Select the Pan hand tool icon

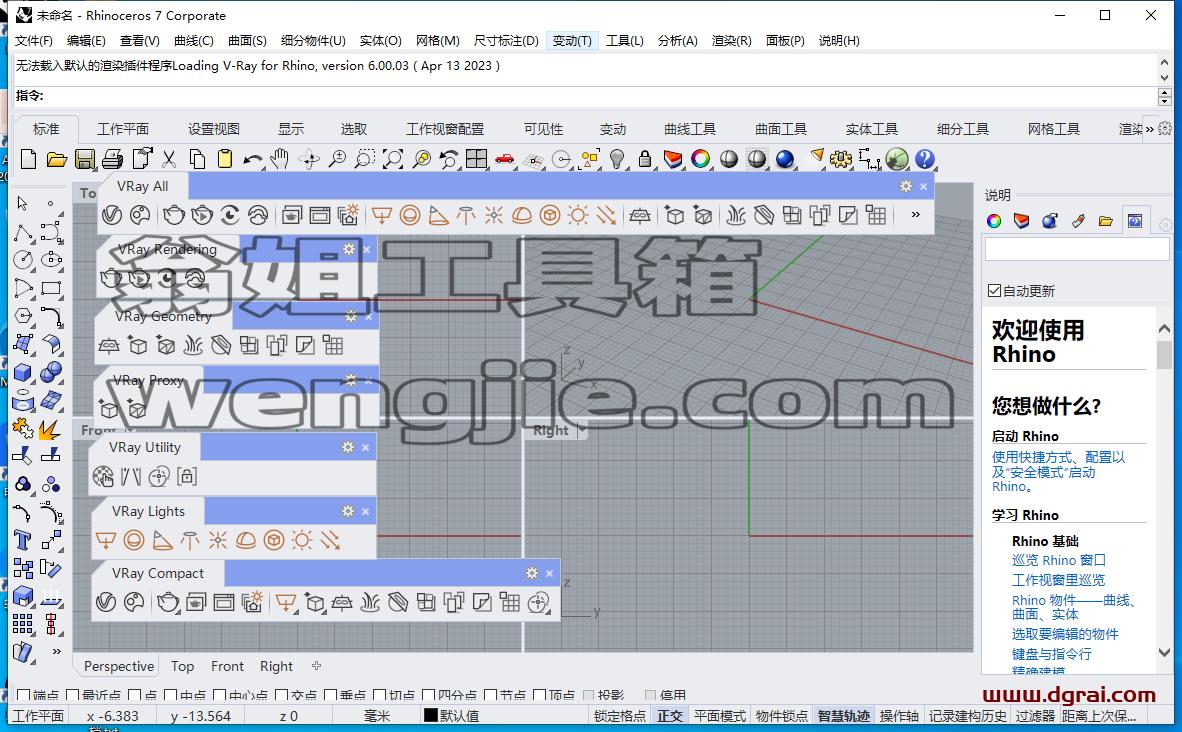(x=280, y=159)
